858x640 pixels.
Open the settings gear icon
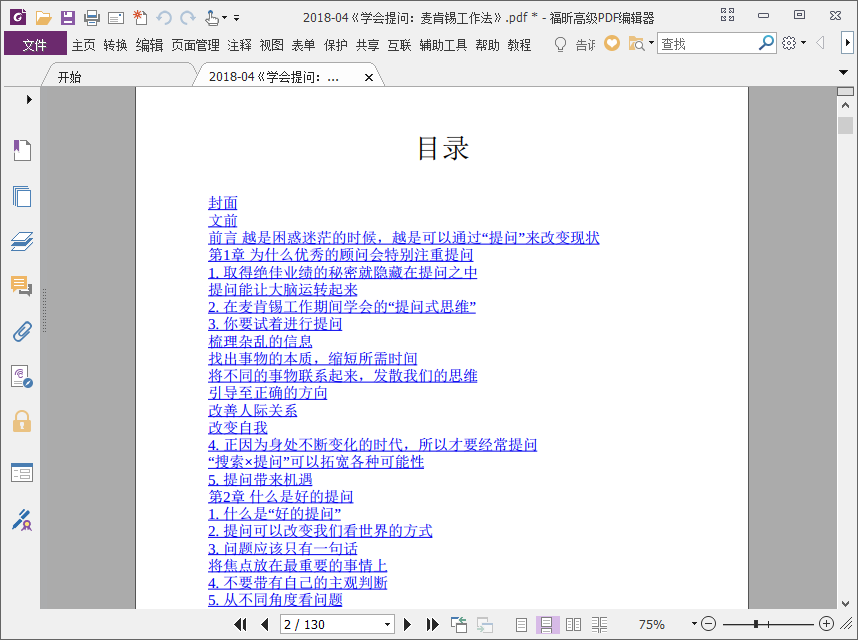pos(789,43)
